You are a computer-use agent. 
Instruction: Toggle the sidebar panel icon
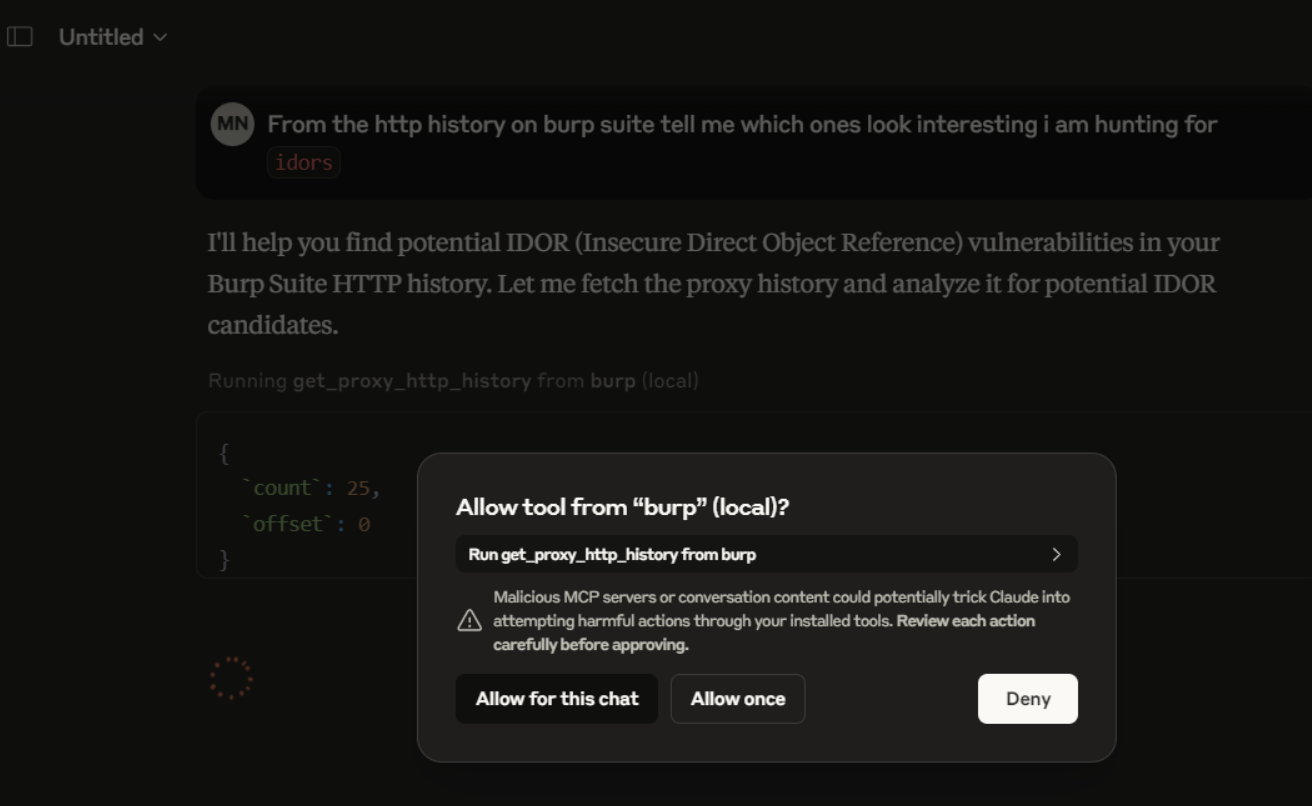tap(20, 37)
